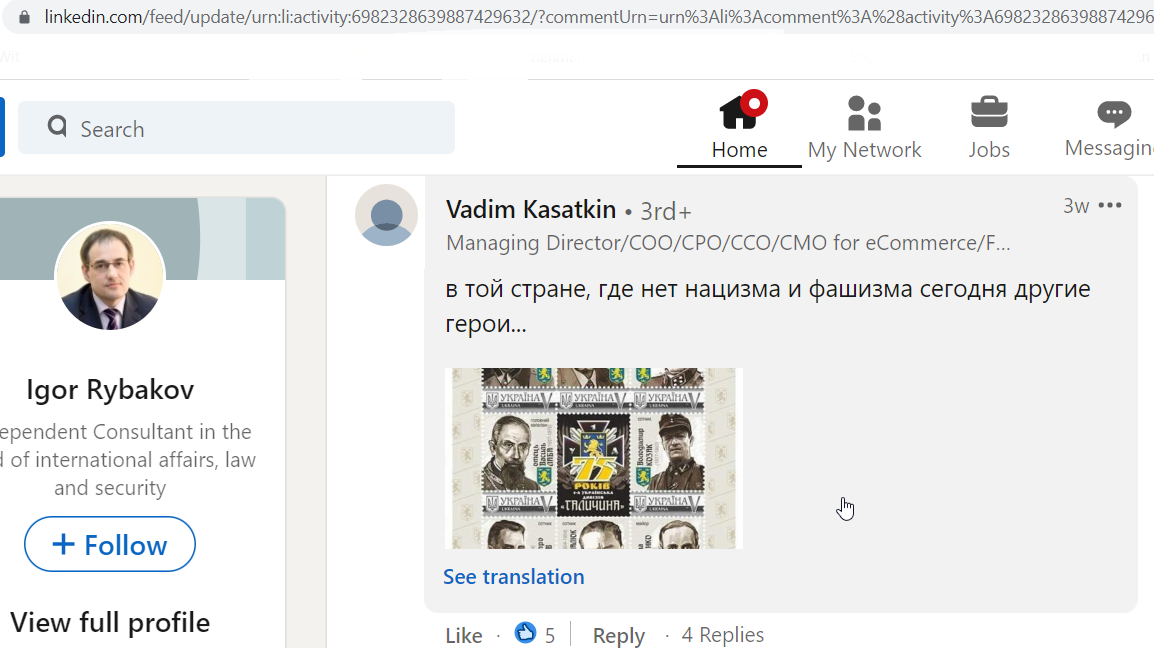Expand the 4 Replies thread
The width and height of the screenshot is (1154, 648).
(723, 635)
